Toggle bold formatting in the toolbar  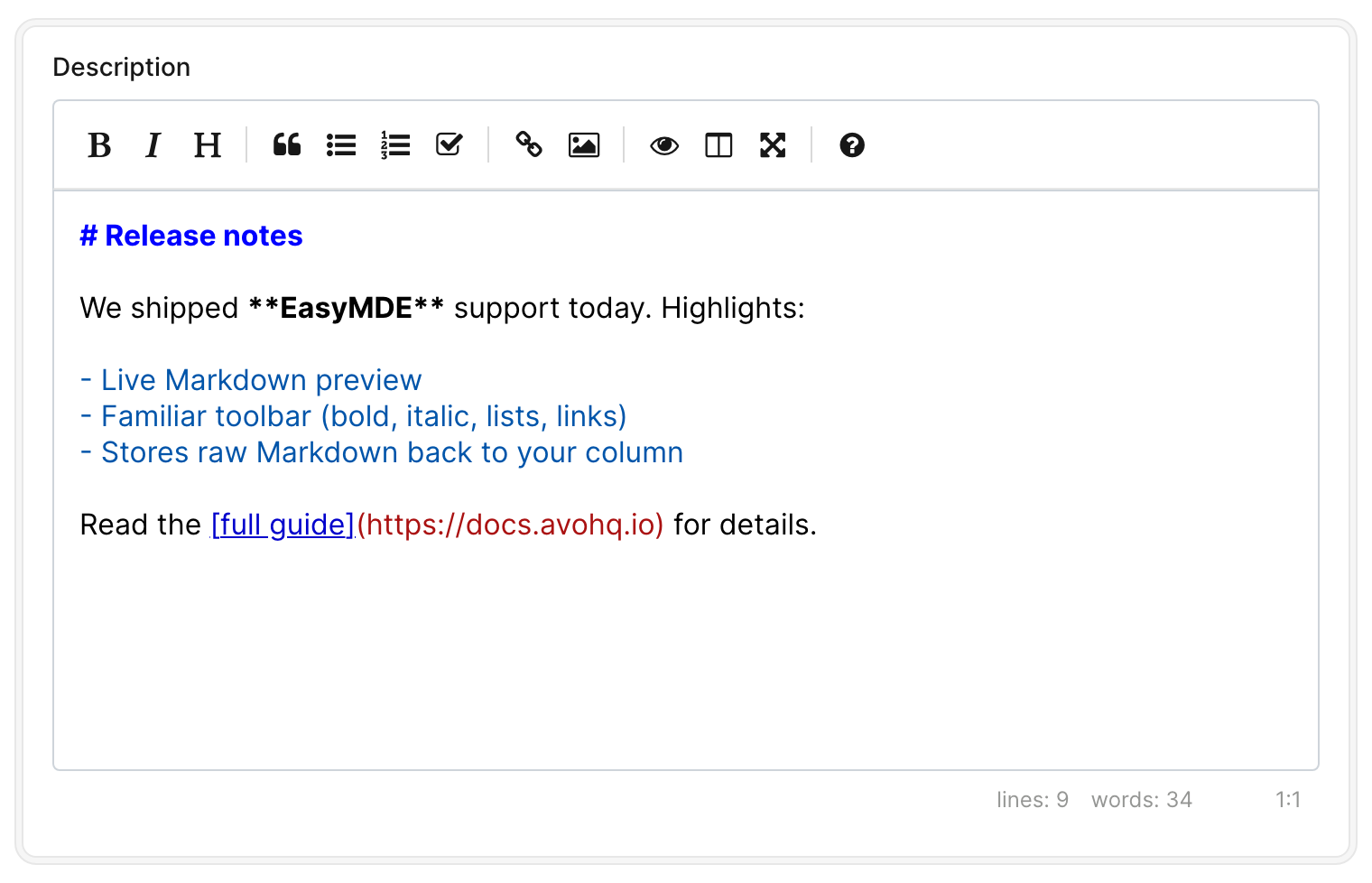(x=99, y=145)
